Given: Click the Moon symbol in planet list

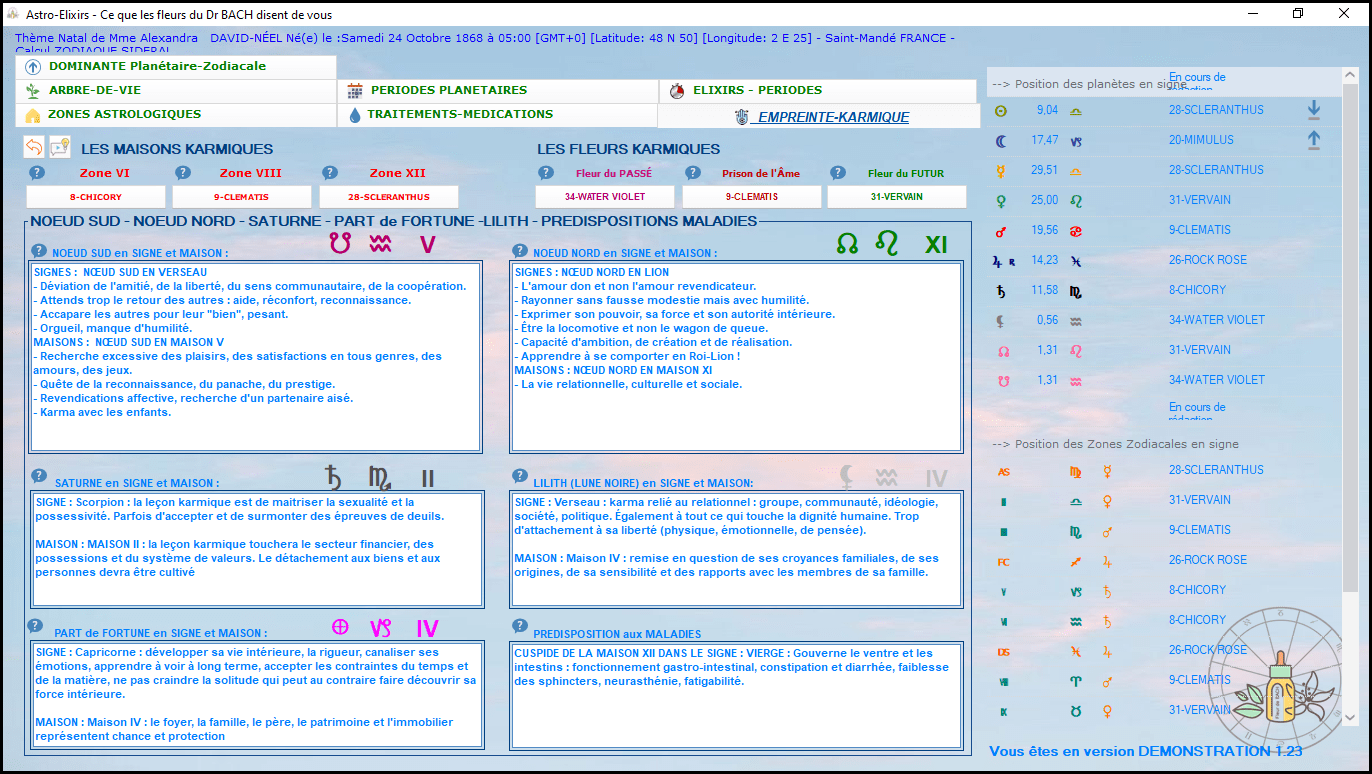Looking at the screenshot, I should [1001, 140].
